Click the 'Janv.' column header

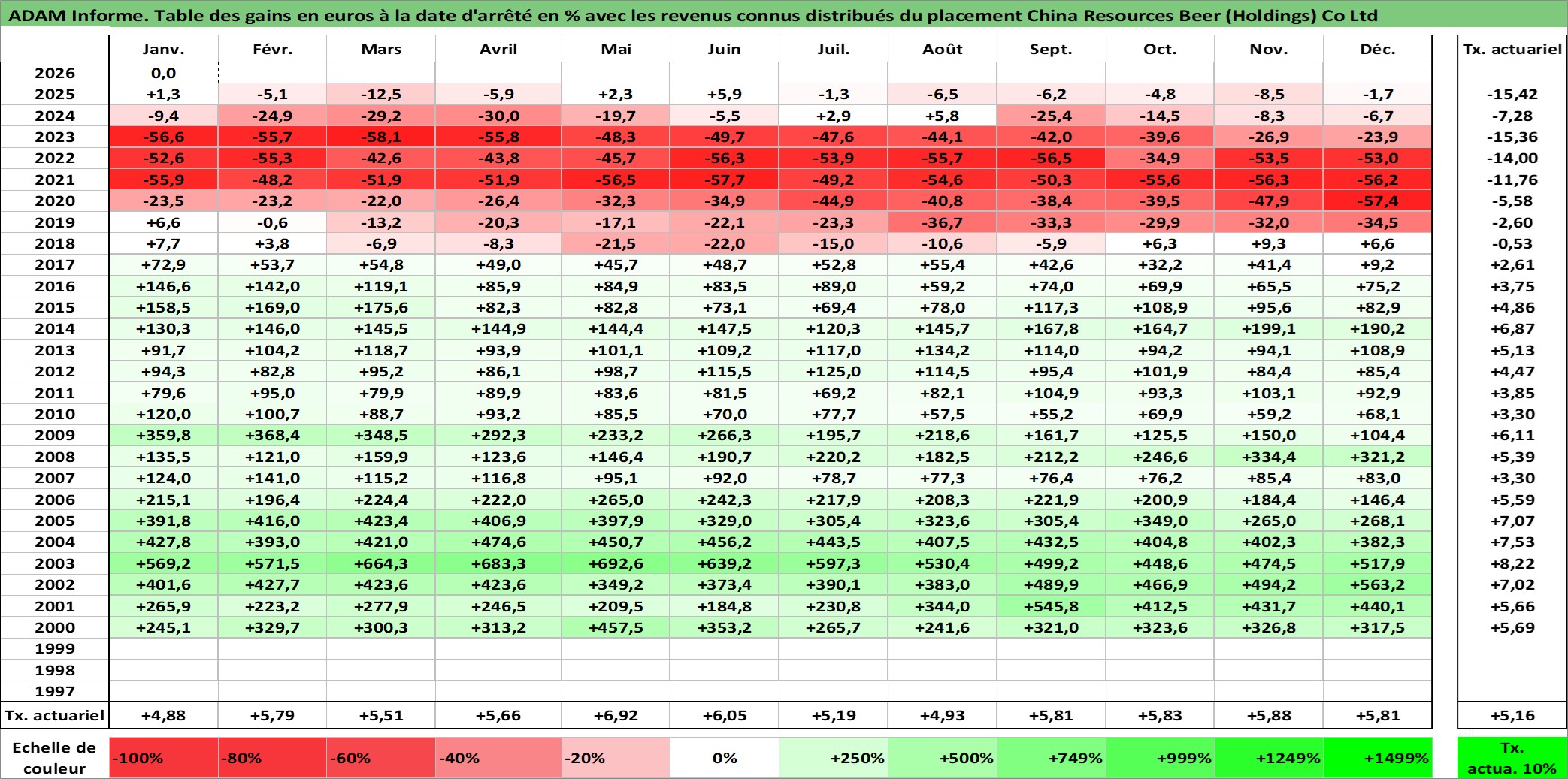click(163, 49)
